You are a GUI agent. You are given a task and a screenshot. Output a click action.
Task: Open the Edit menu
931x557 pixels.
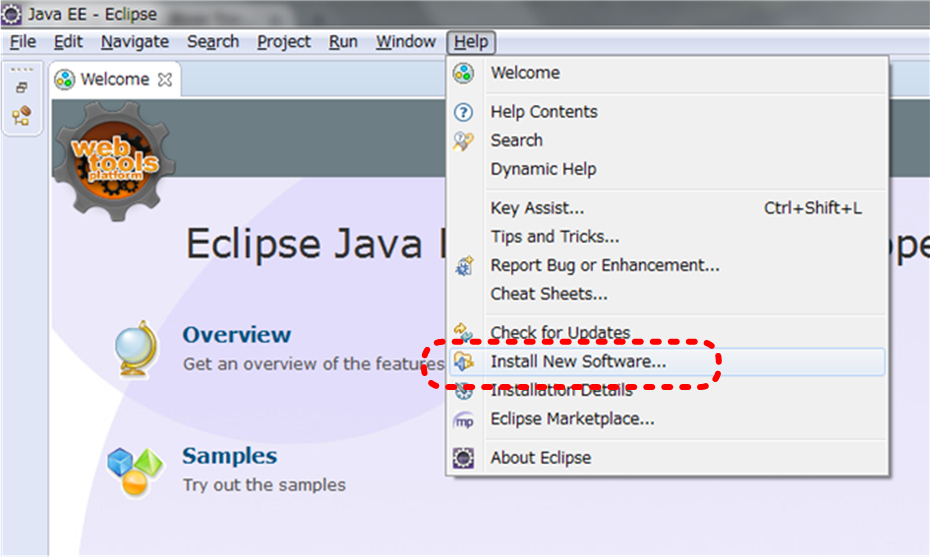[x=68, y=42]
